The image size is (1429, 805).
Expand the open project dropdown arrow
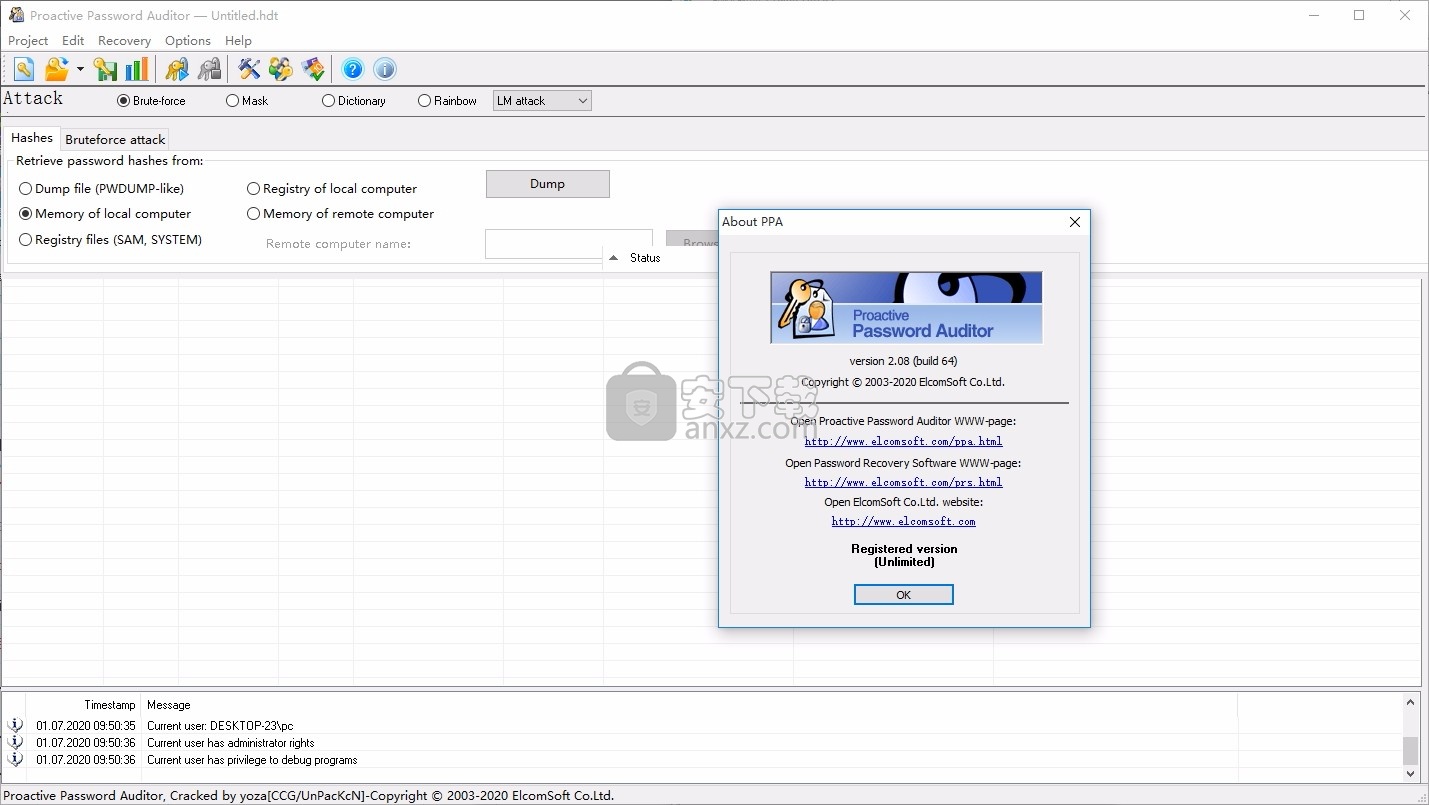click(80, 69)
